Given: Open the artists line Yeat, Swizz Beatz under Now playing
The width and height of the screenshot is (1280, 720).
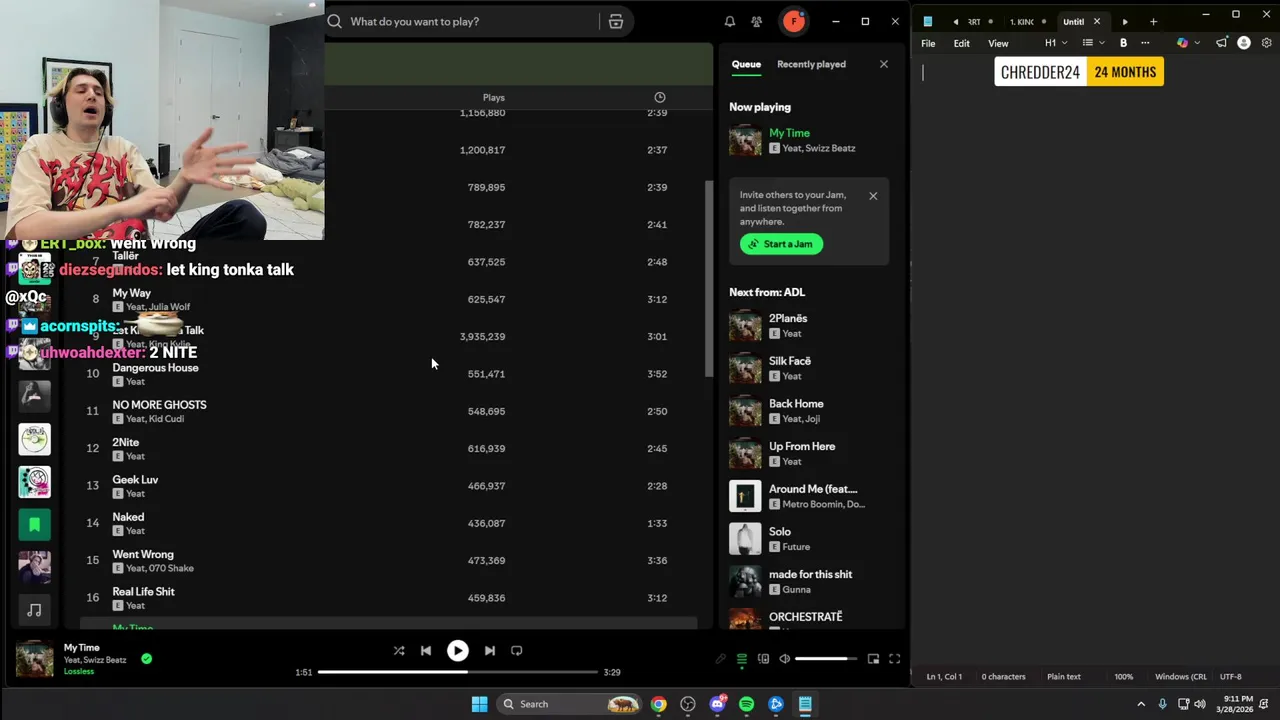Looking at the screenshot, I should coord(819,148).
